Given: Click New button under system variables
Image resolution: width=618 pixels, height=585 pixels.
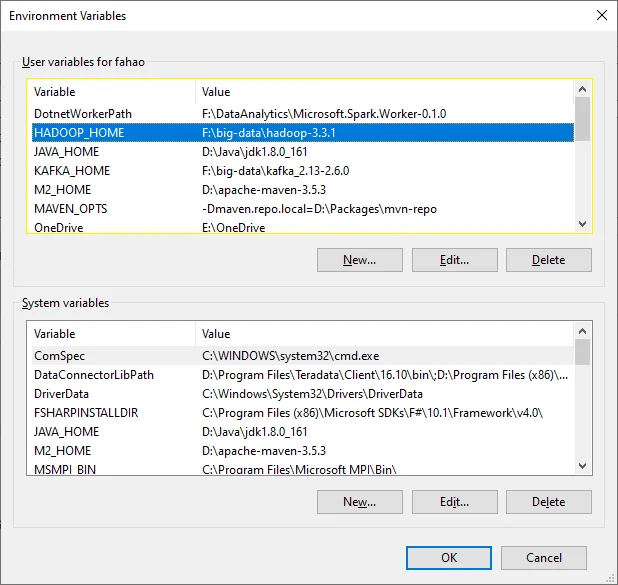Looking at the screenshot, I should pyautogui.click(x=359, y=502).
